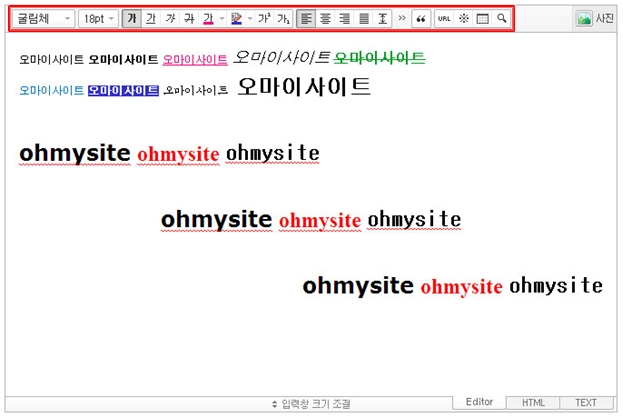
Task: Apply superscript formatting
Action: point(264,19)
